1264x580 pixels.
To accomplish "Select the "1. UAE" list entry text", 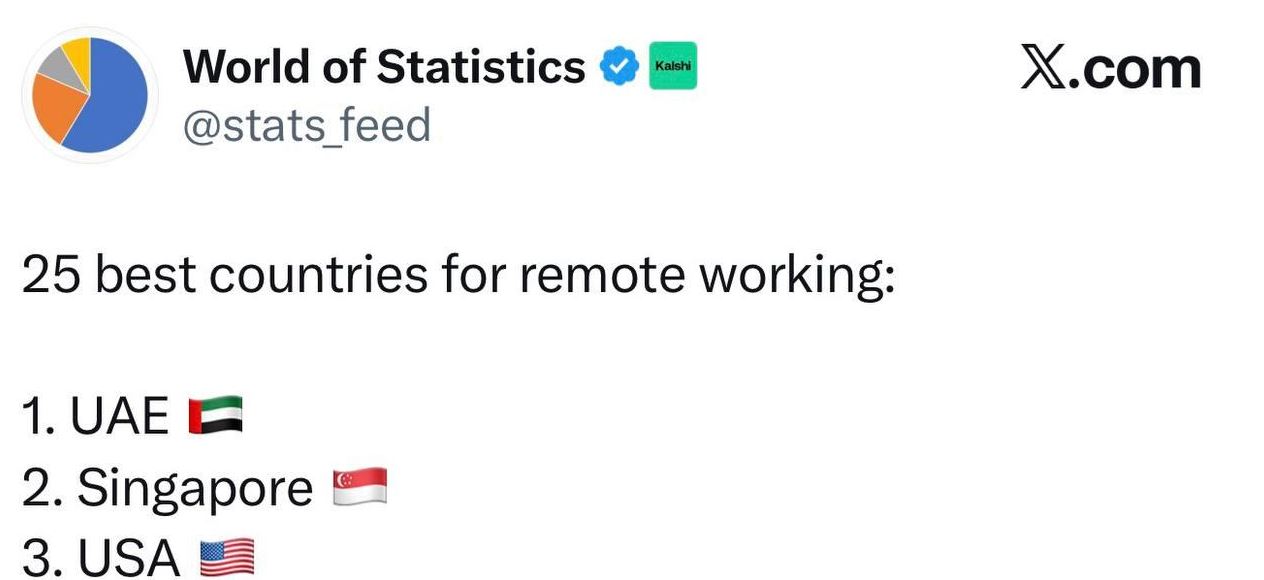I will (96, 416).
